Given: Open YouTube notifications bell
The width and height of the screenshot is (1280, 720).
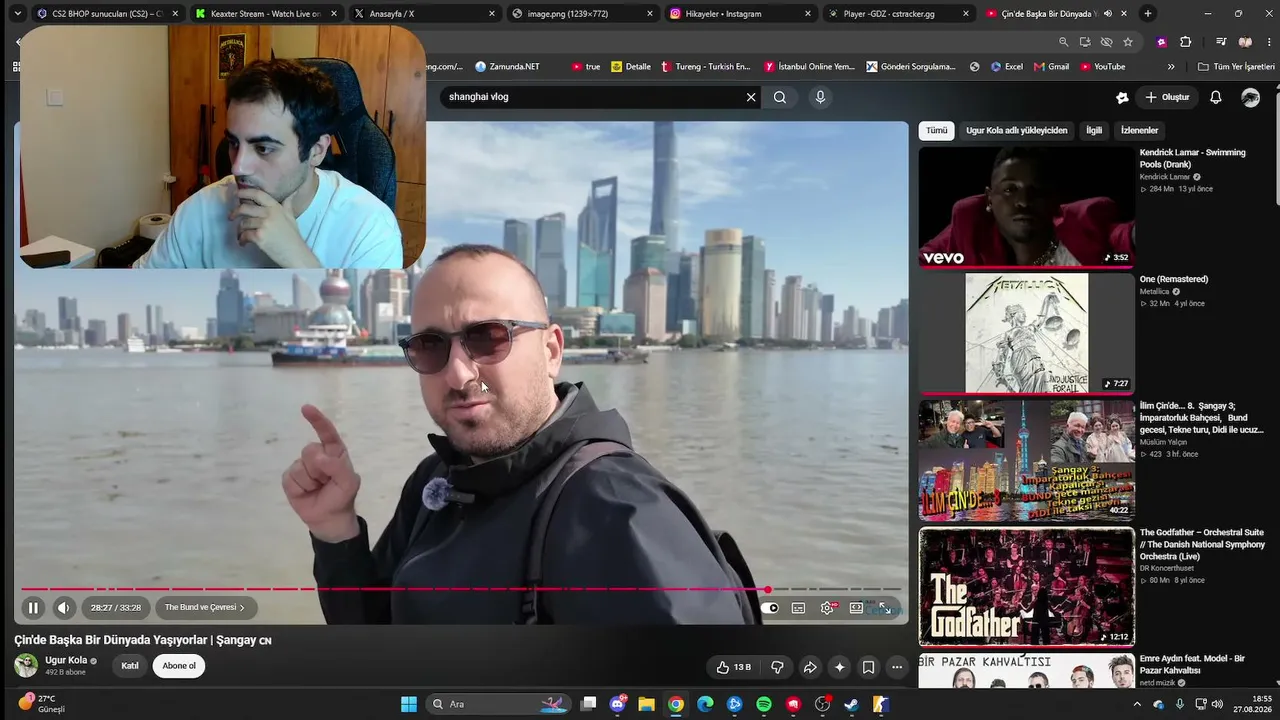Looking at the screenshot, I should pyautogui.click(x=1216, y=97).
